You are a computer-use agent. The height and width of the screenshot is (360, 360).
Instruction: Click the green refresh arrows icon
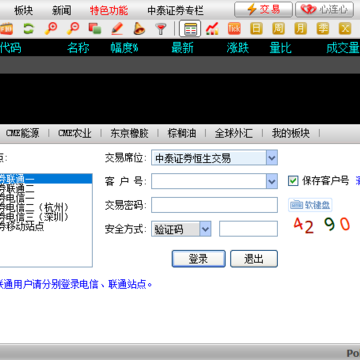[29, 29]
